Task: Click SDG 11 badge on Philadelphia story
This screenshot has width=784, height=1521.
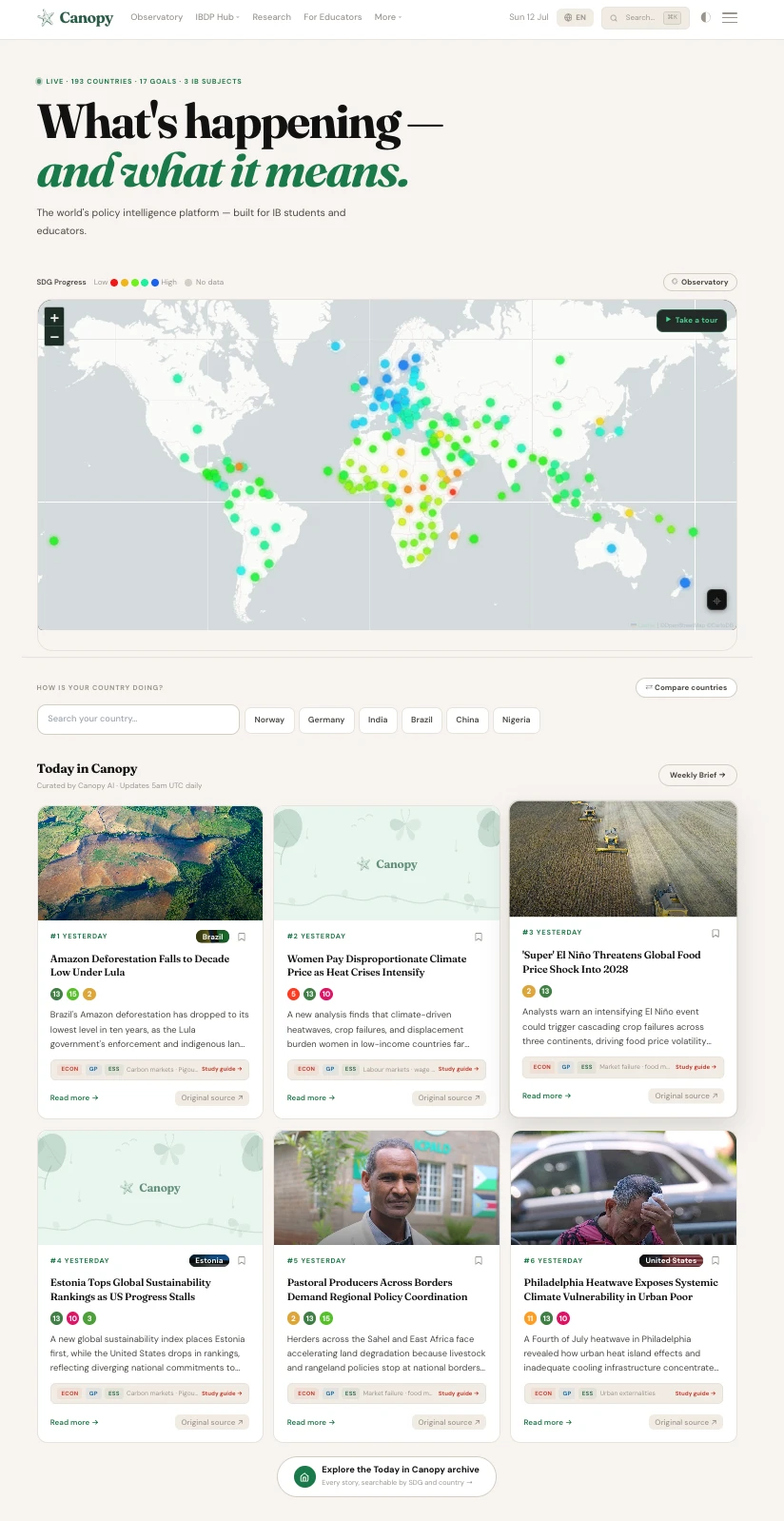Action: point(531,1318)
